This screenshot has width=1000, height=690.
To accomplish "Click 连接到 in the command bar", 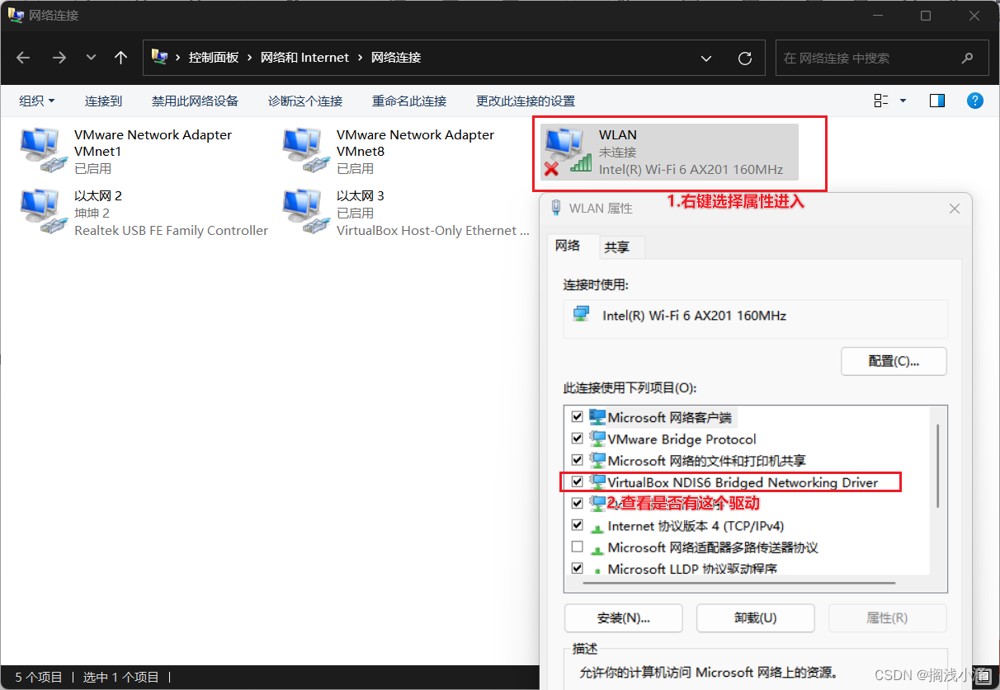I will [x=103, y=101].
